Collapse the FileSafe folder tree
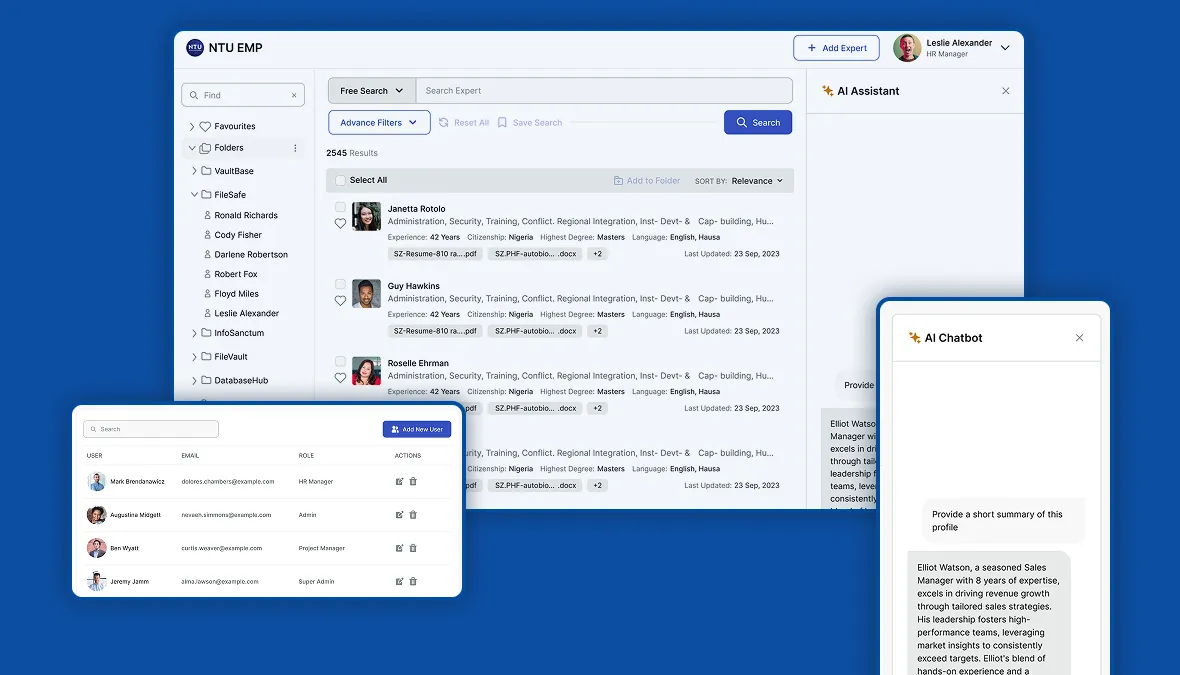 [194, 195]
